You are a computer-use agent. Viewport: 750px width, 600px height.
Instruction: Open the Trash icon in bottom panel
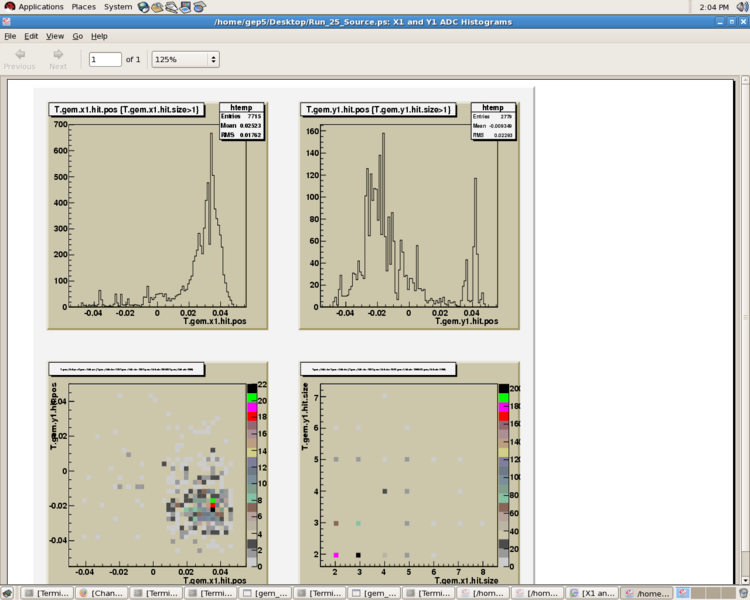click(743, 593)
